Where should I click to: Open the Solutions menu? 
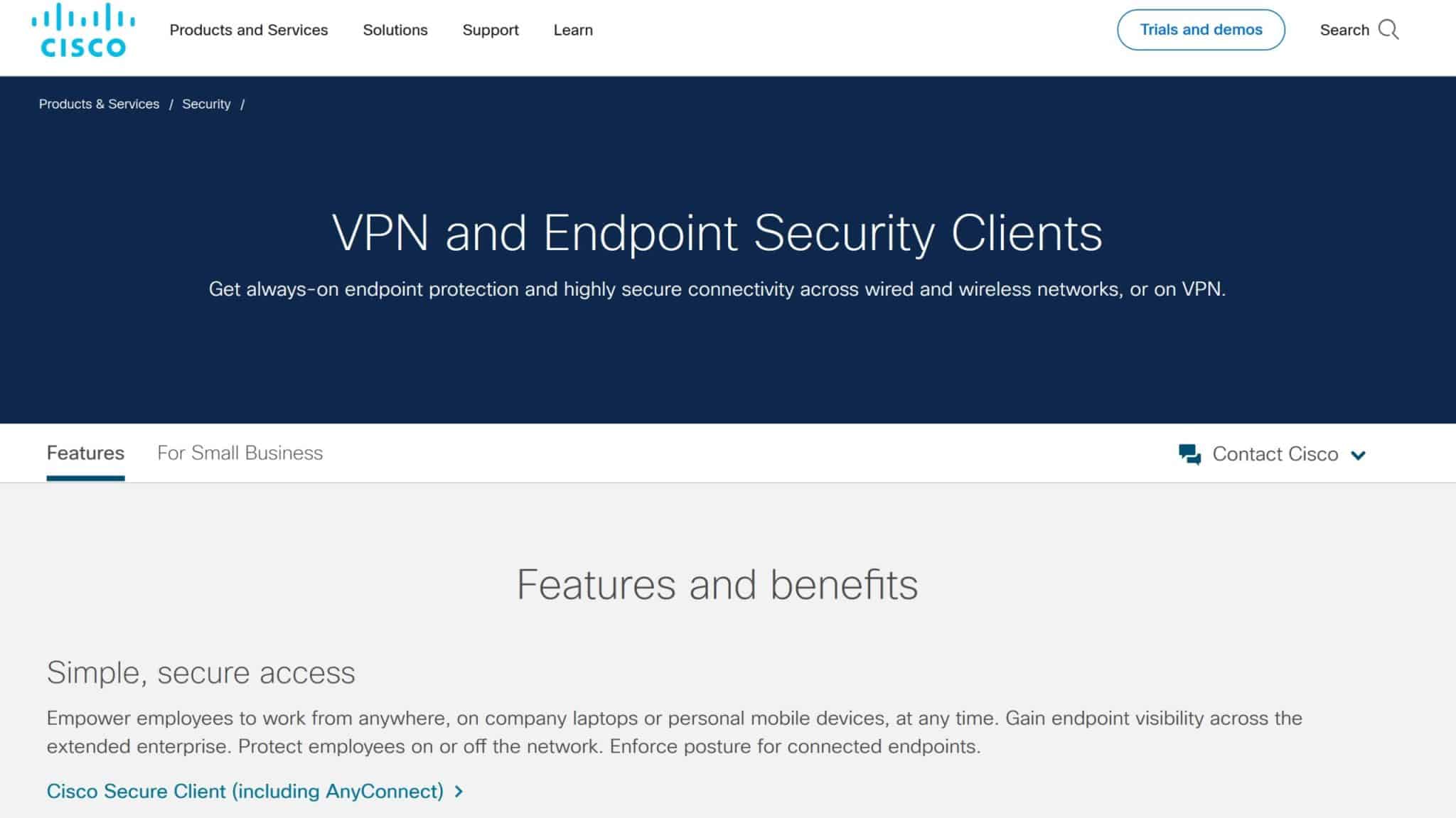(x=395, y=30)
